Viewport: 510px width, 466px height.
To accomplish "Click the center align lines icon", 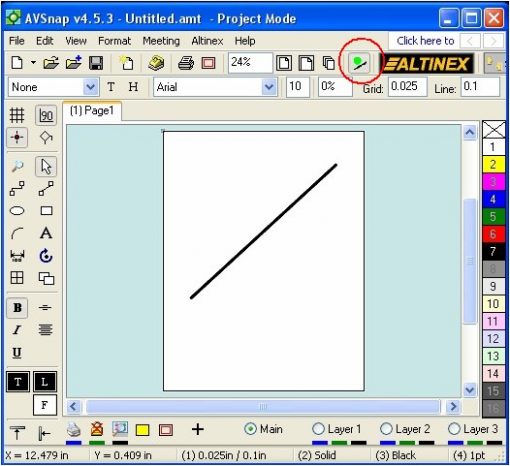I will click(x=45, y=330).
